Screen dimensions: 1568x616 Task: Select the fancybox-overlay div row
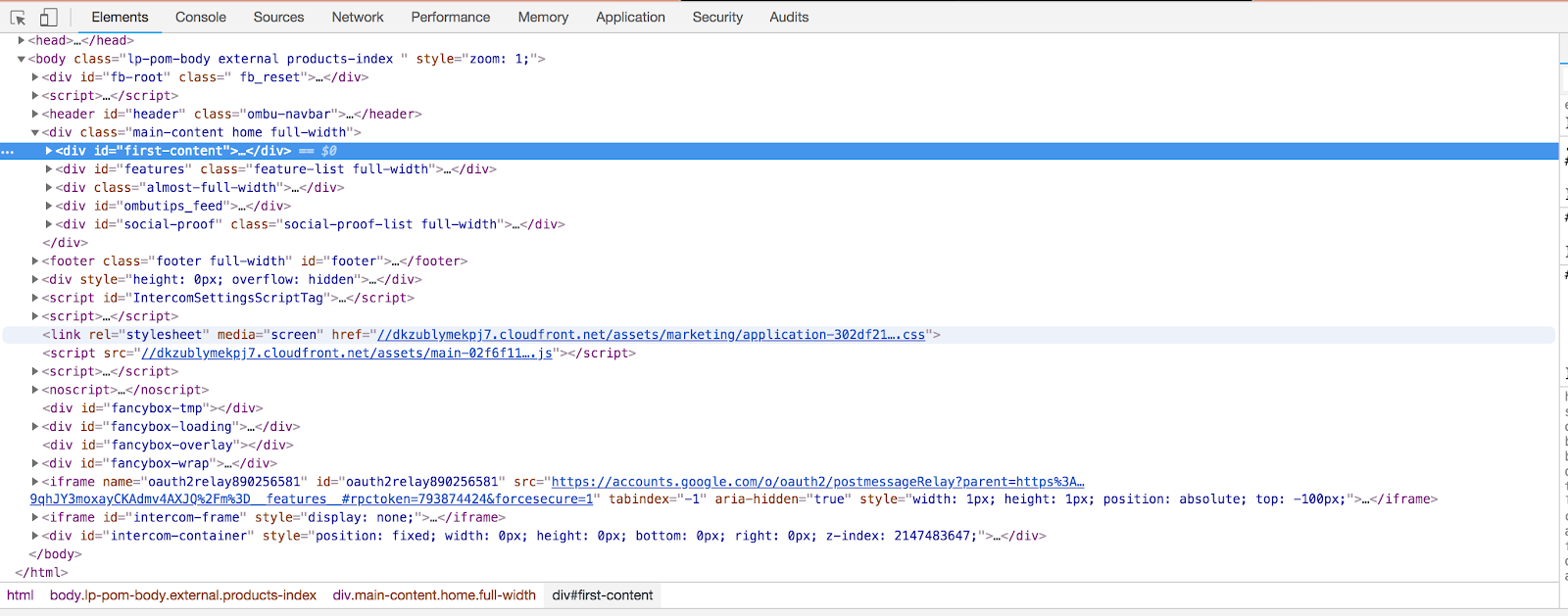pyautogui.click(x=168, y=445)
